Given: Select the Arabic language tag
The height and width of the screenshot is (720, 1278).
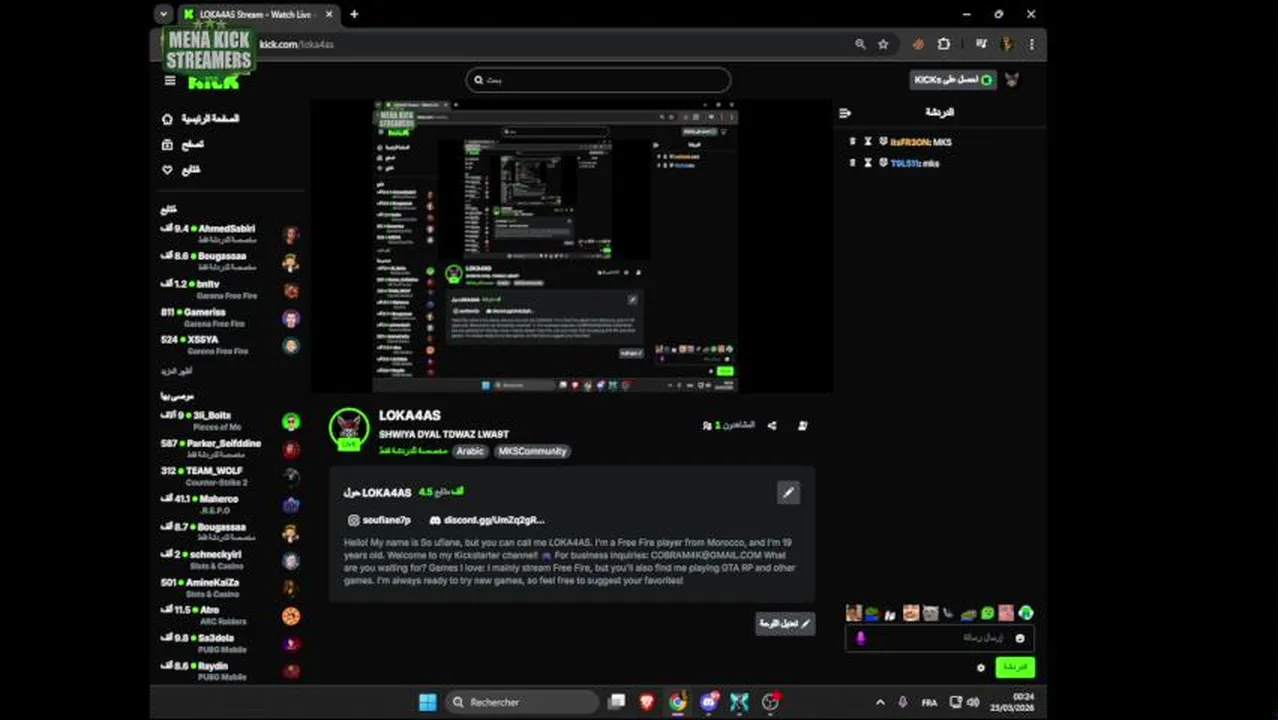Looking at the screenshot, I should tap(470, 451).
